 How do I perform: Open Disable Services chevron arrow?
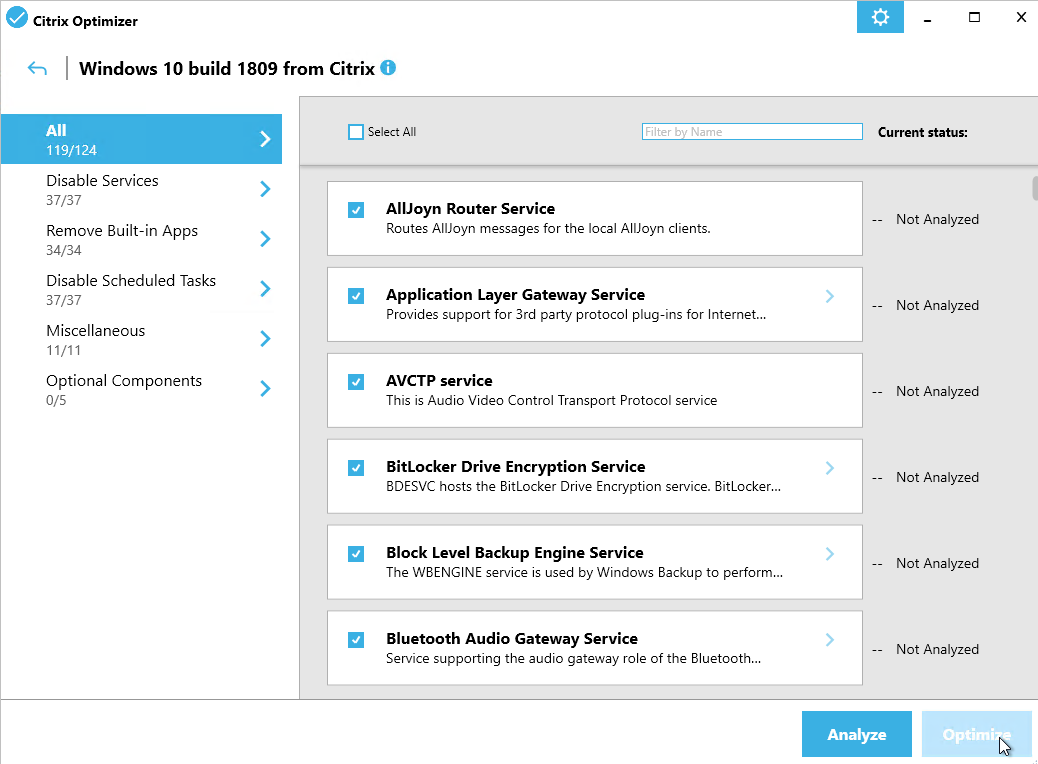pyautogui.click(x=265, y=189)
